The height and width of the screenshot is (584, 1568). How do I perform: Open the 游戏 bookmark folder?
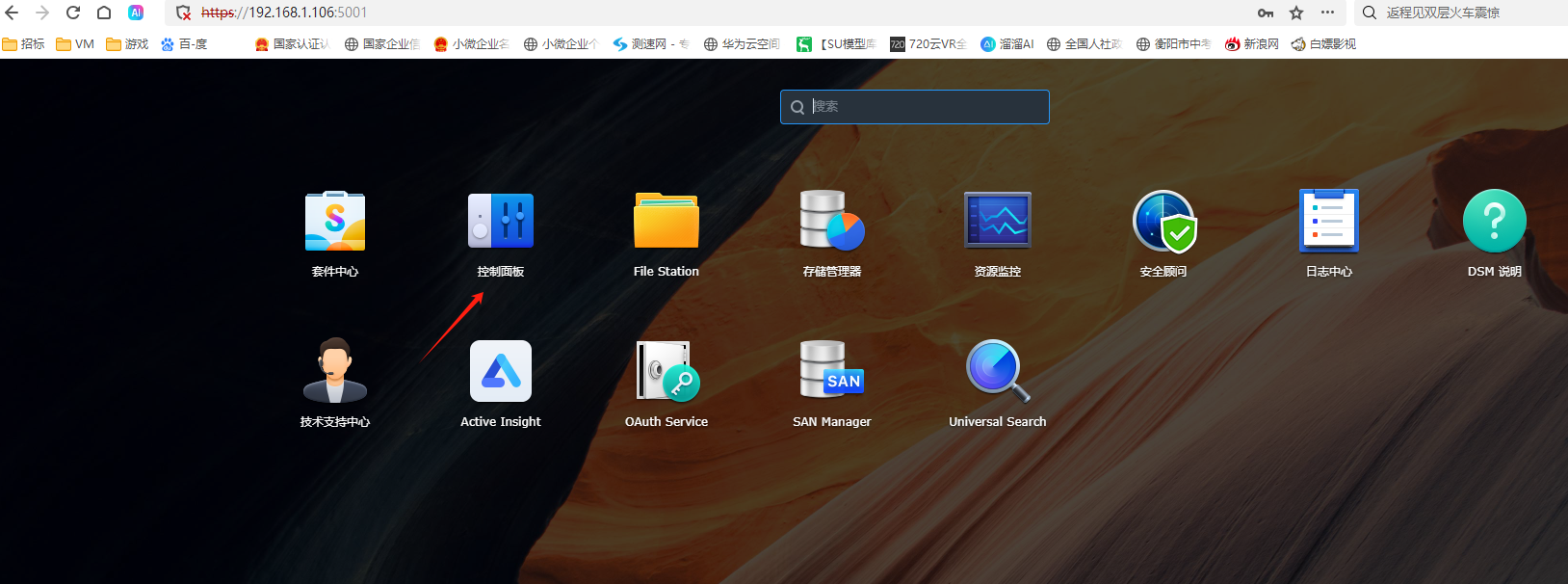coord(127,44)
